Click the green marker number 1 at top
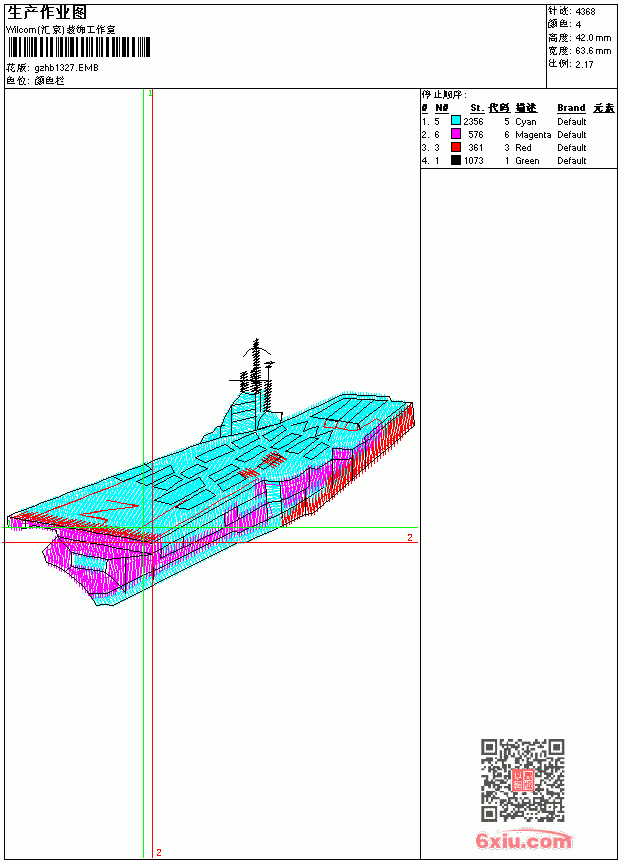Image resolution: width=620 pixels, height=860 pixels. pyautogui.click(x=150, y=94)
